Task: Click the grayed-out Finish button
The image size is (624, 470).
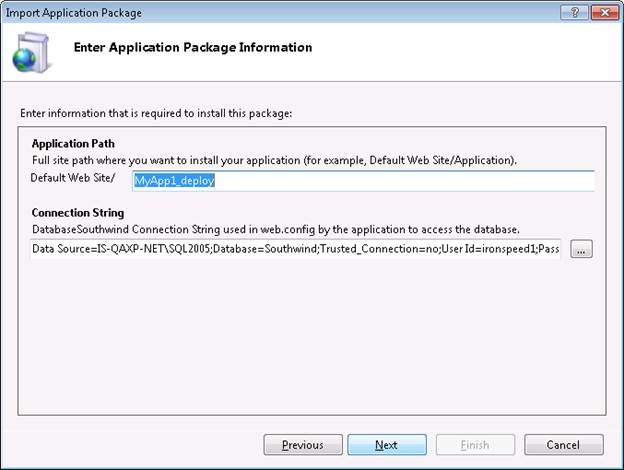Action: coord(475,445)
